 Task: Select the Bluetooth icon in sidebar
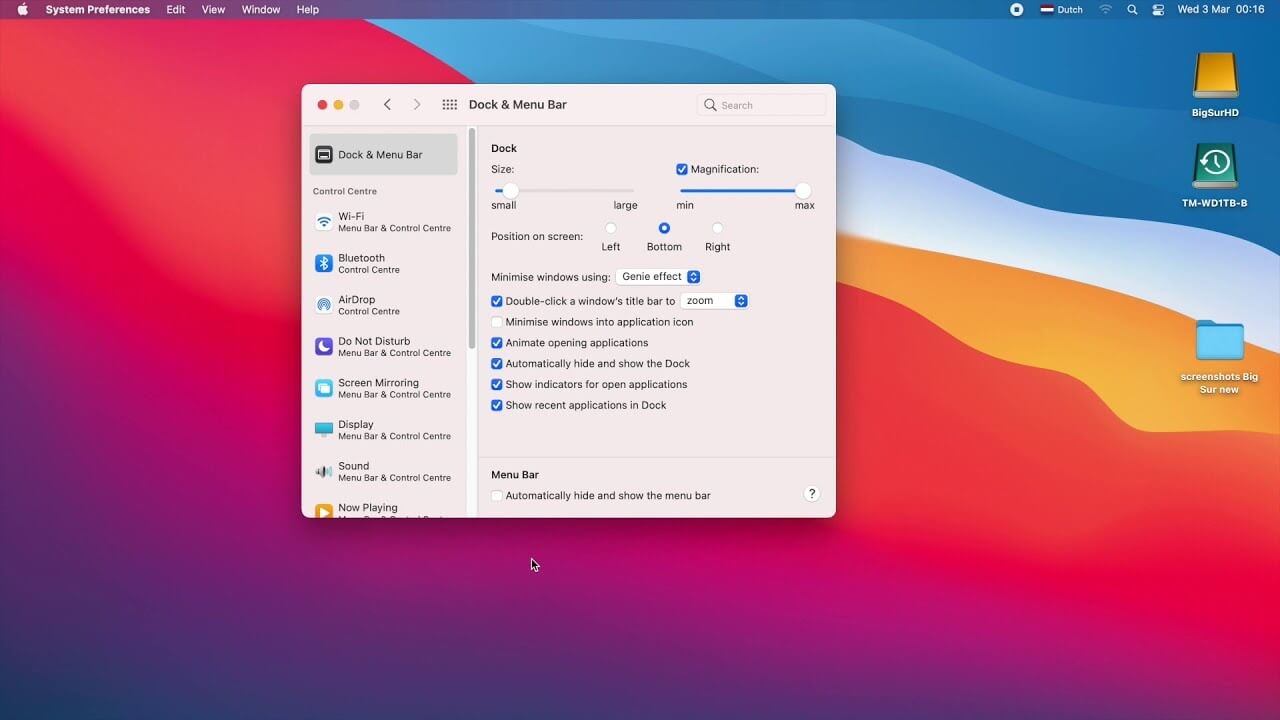point(324,263)
